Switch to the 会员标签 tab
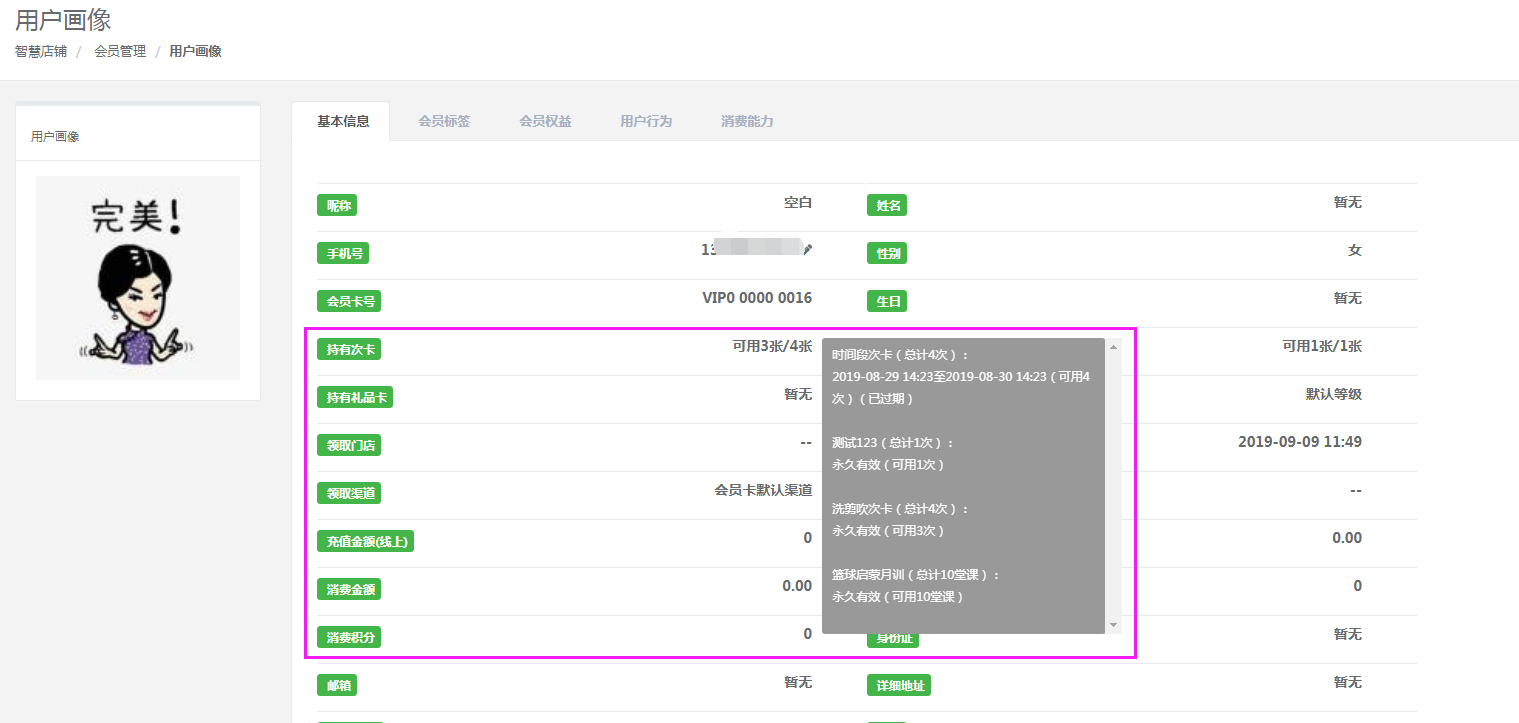 [444, 121]
